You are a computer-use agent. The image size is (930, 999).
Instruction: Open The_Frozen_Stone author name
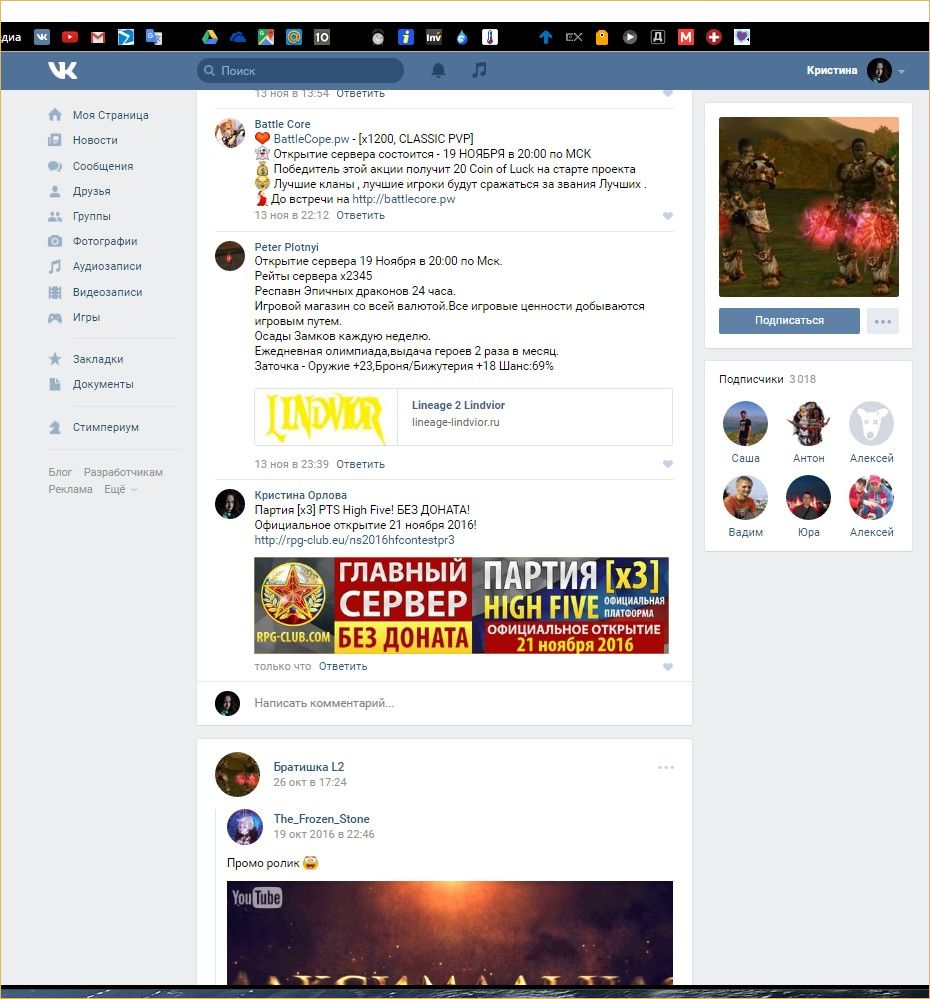pyautogui.click(x=322, y=819)
